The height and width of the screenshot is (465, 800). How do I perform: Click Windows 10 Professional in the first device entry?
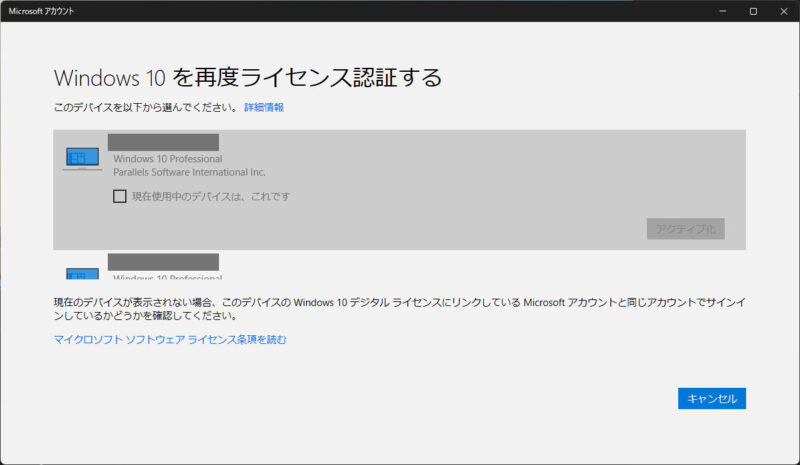tap(168, 159)
